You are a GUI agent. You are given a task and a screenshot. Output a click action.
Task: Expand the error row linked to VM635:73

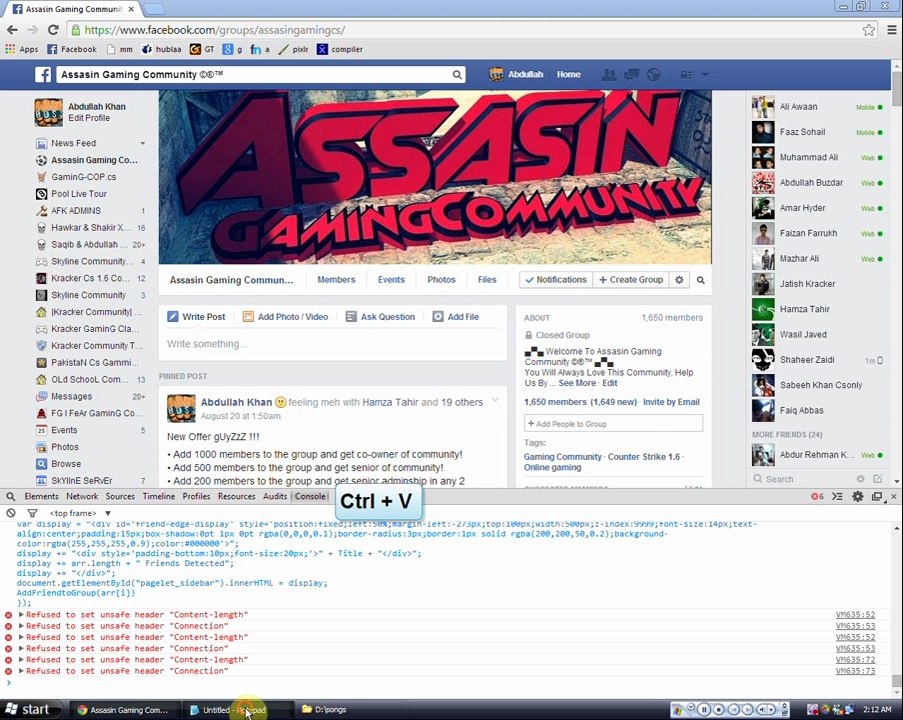click(21, 671)
